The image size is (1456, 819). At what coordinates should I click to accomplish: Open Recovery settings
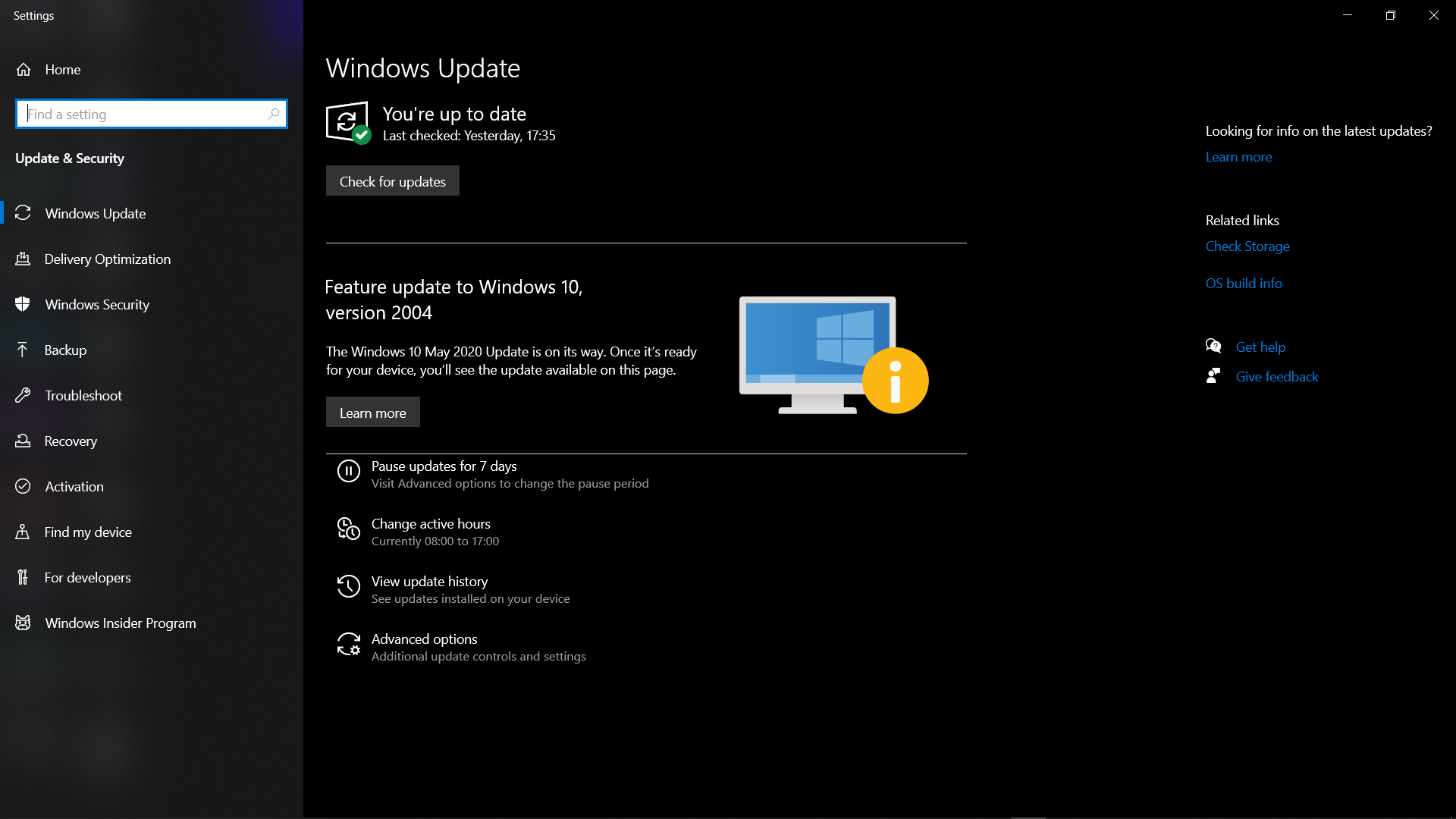pyautogui.click(x=152, y=441)
